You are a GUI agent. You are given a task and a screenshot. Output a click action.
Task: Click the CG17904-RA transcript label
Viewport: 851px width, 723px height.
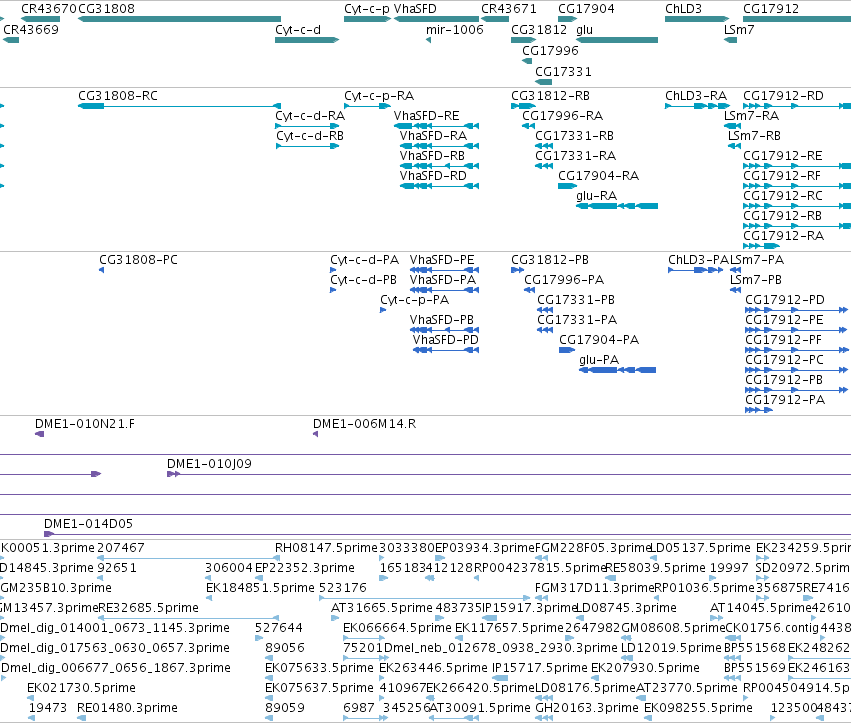(x=599, y=176)
